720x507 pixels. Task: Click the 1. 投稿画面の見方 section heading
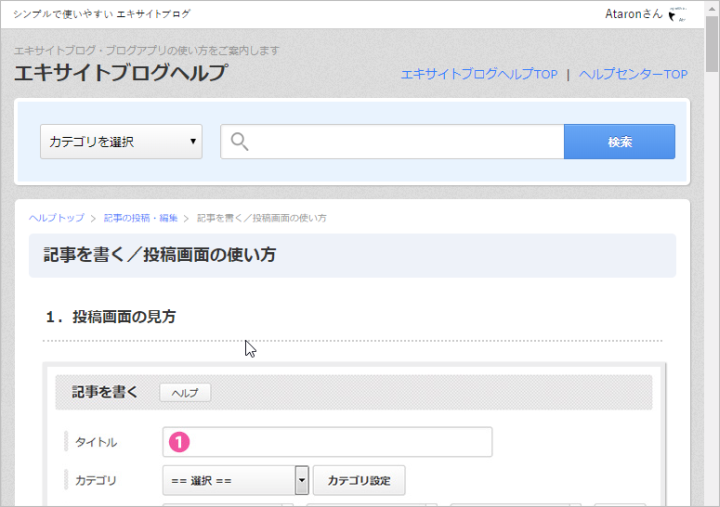tap(111, 316)
